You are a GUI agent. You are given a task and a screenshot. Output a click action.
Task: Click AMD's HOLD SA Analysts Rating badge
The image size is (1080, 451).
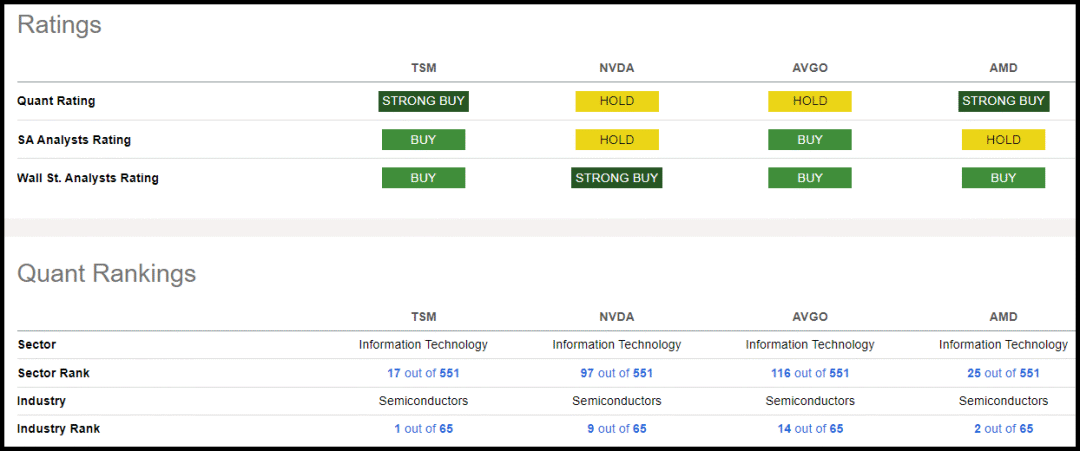[x=1004, y=140]
